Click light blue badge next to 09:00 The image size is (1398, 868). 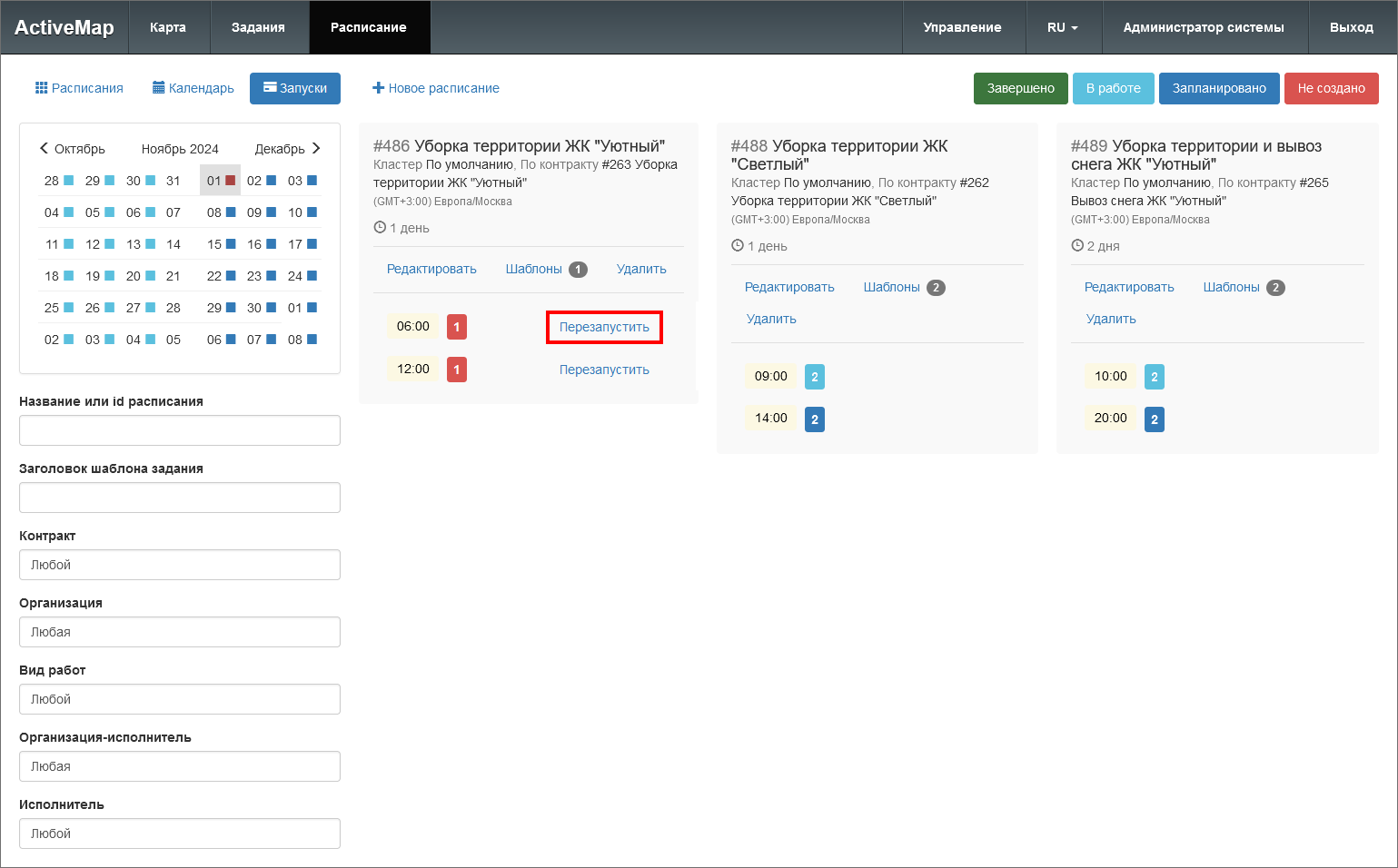(x=815, y=377)
